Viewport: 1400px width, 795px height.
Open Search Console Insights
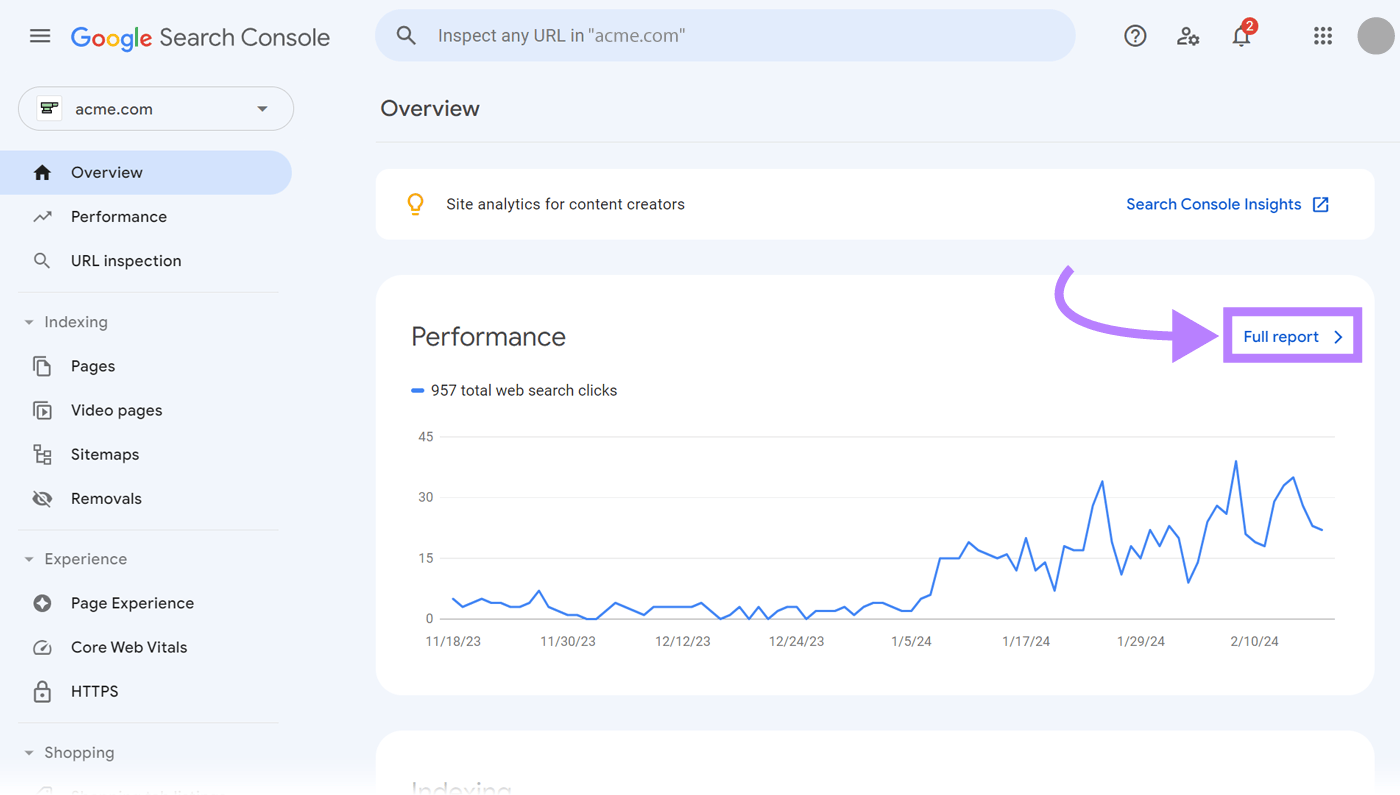coord(1215,204)
